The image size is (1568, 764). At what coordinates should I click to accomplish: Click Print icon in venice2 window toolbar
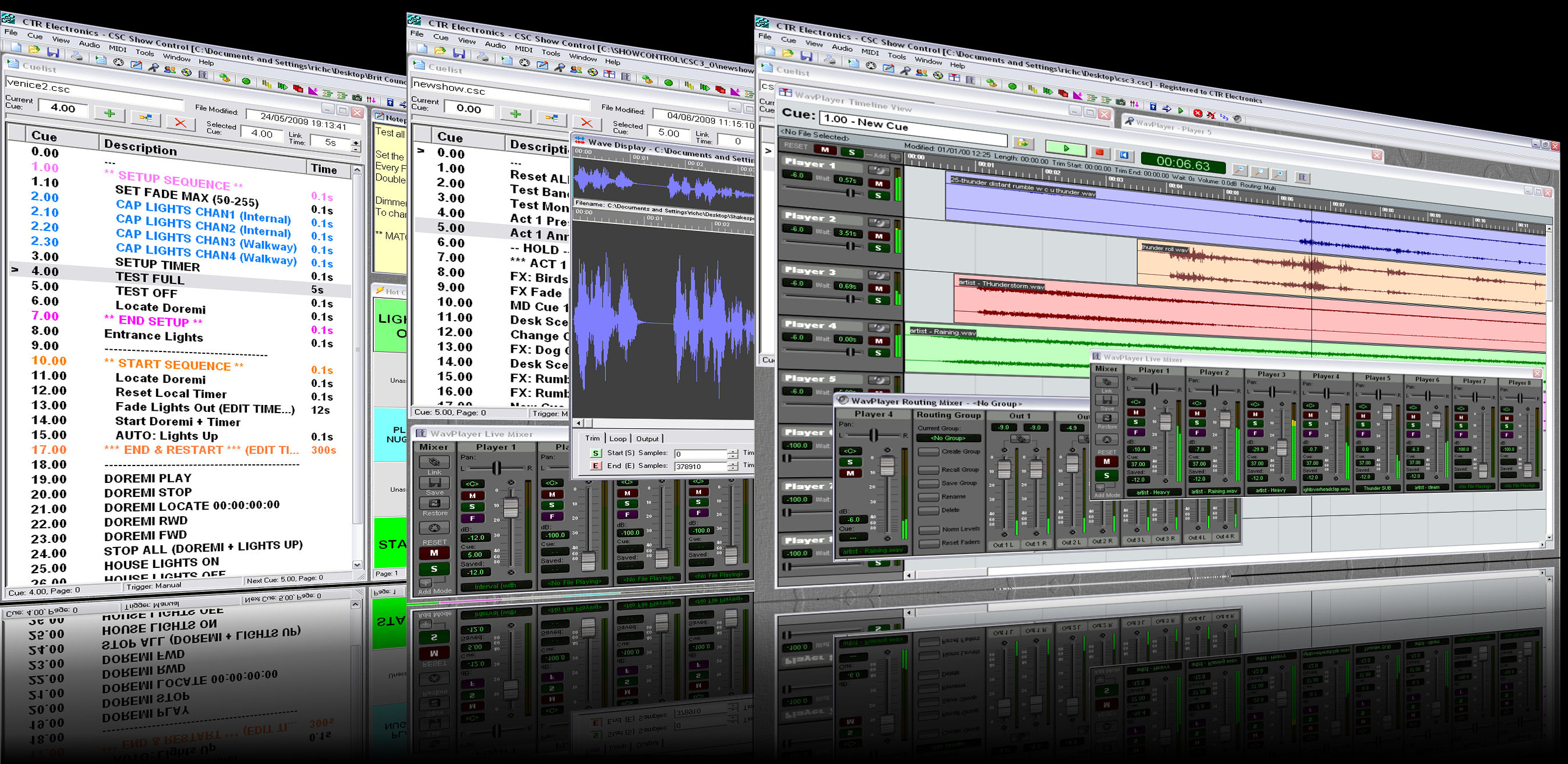click(x=77, y=56)
